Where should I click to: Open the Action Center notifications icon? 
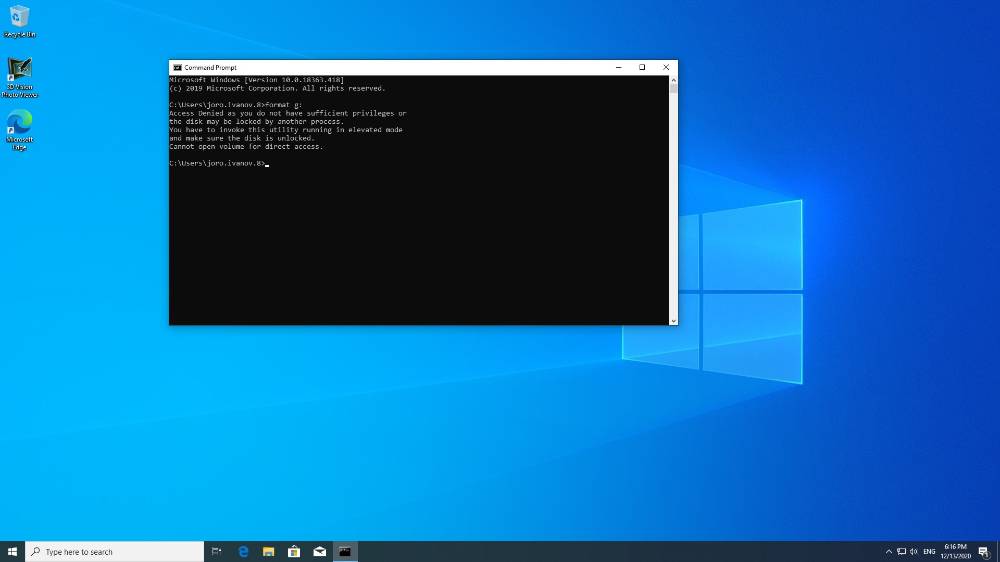pos(984,552)
